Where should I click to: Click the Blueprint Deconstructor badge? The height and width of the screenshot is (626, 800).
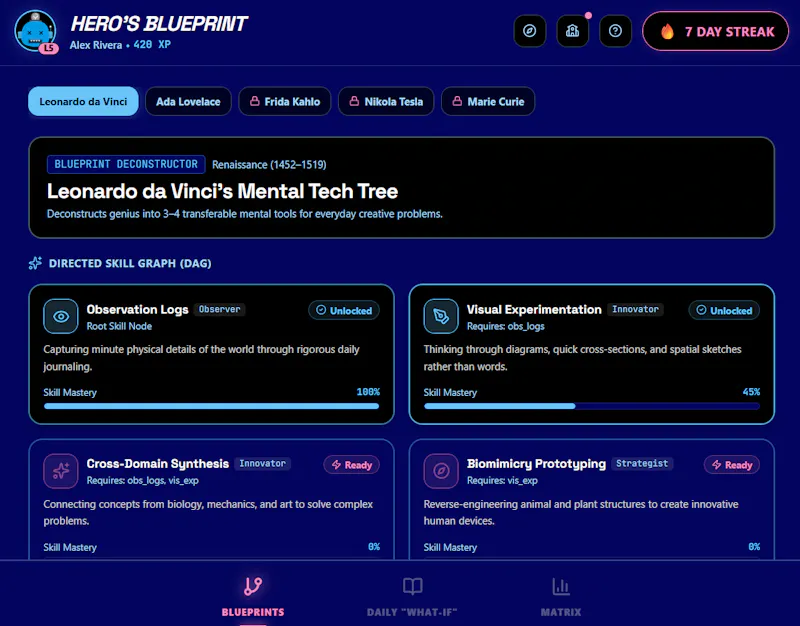126,164
